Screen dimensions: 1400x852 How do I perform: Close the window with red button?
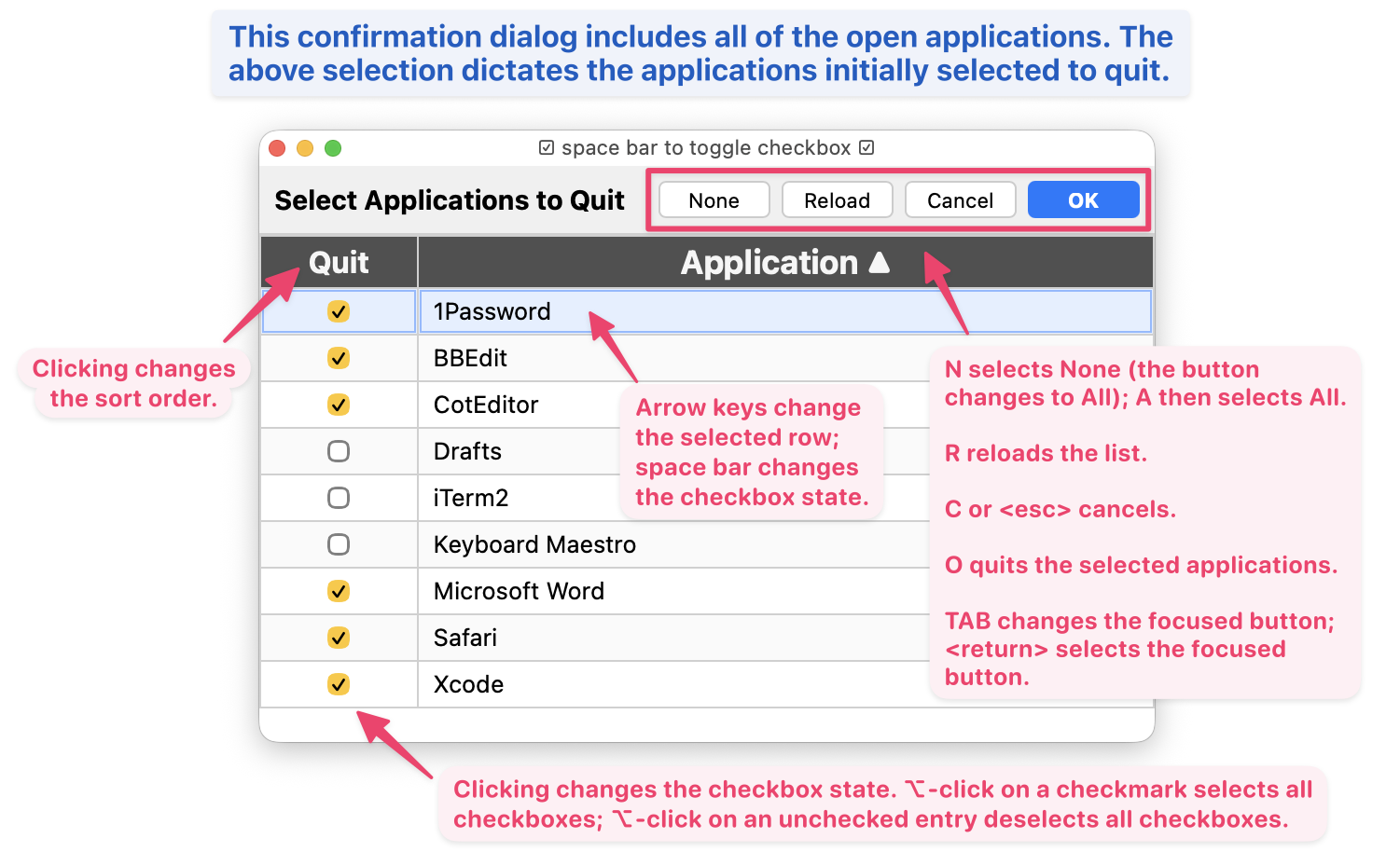(x=277, y=148)
